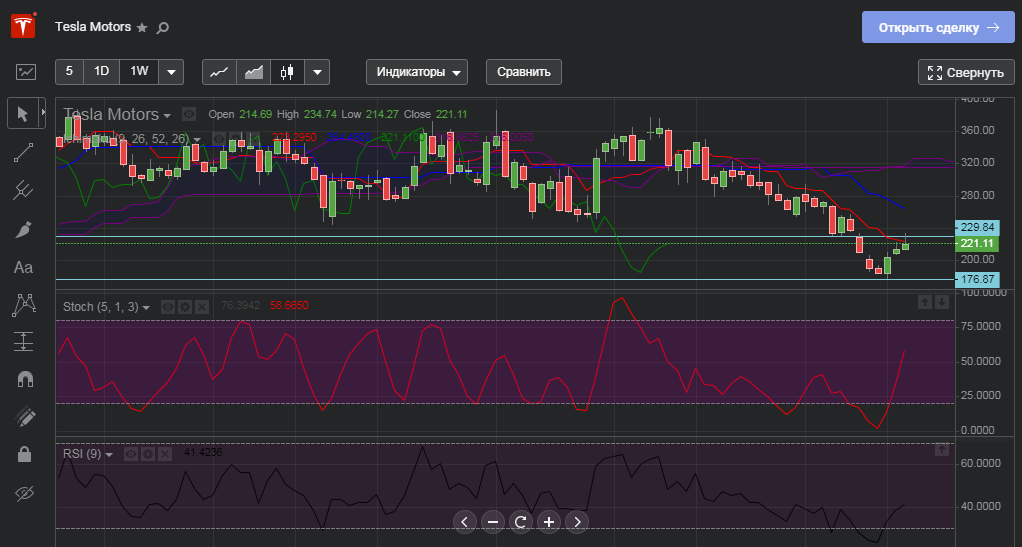
Task: Choose the pitchfork drawing tool
Action: coord(25,190)
